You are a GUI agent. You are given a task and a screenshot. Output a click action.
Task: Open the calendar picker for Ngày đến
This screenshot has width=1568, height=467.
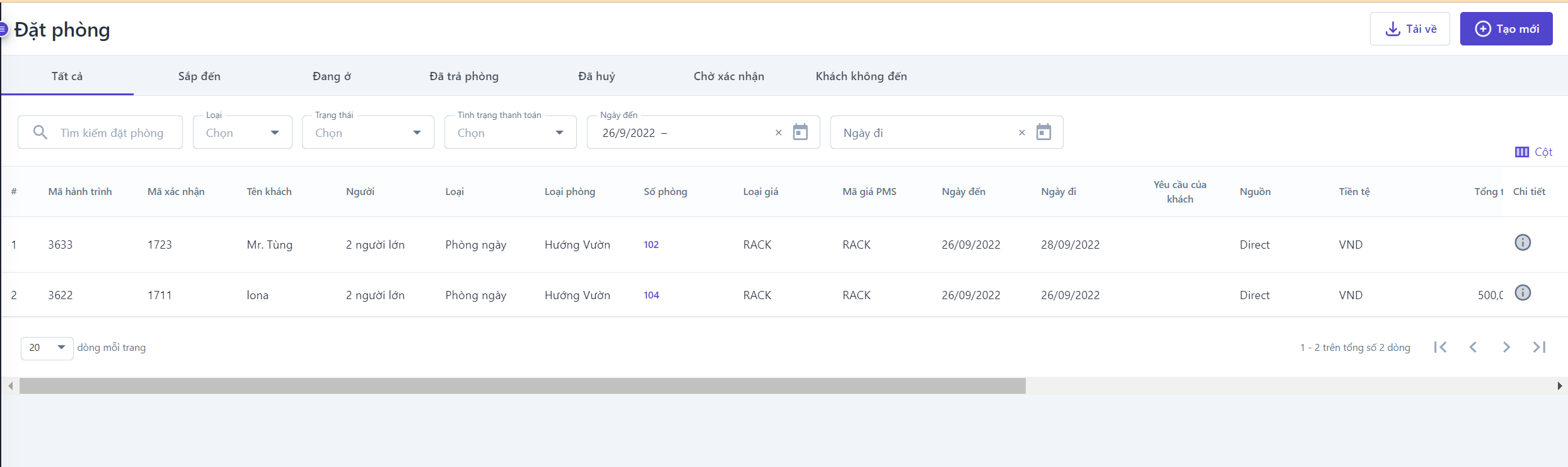pyautogui.click(x=800, y=133)
